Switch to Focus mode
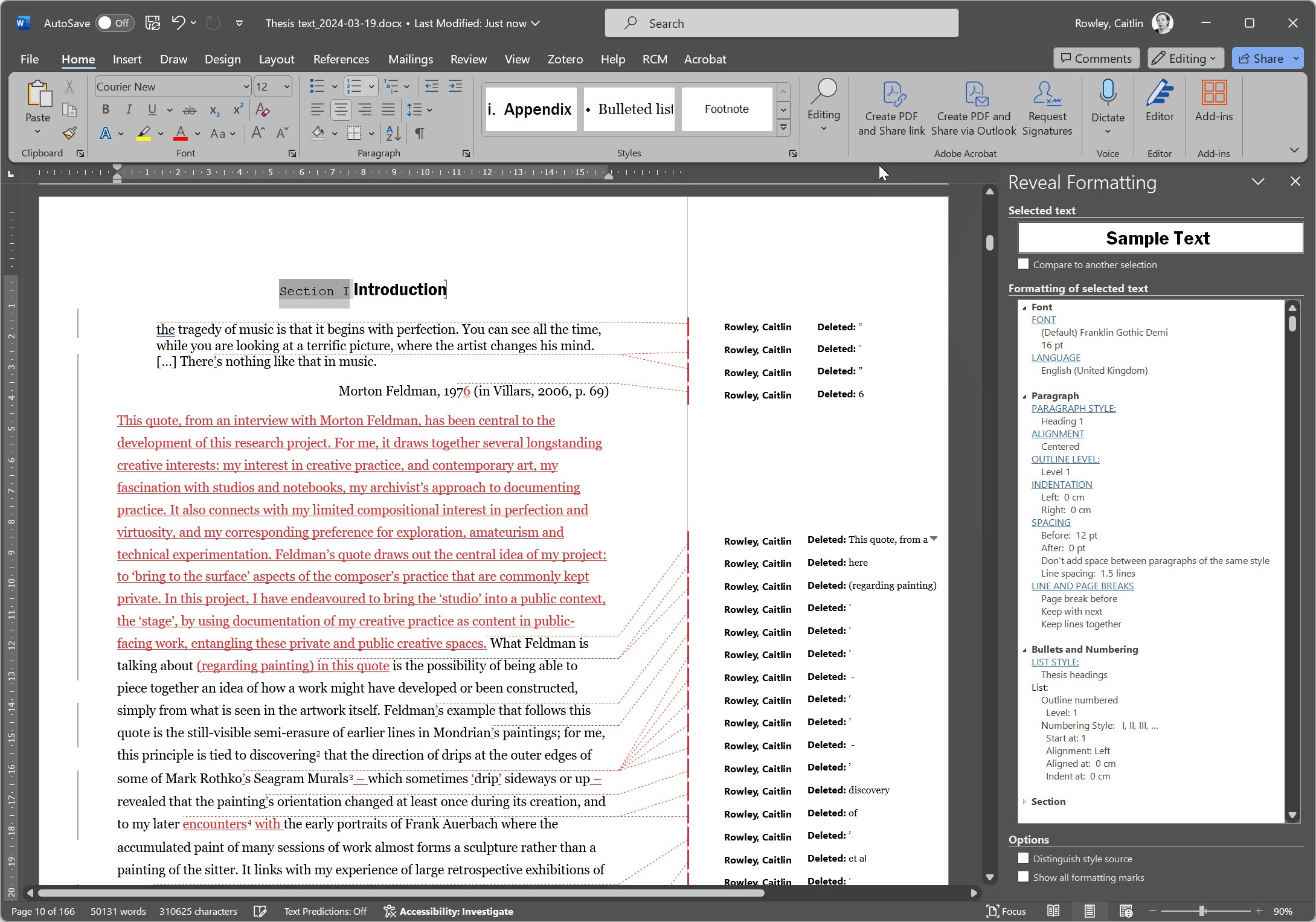 1006,911
